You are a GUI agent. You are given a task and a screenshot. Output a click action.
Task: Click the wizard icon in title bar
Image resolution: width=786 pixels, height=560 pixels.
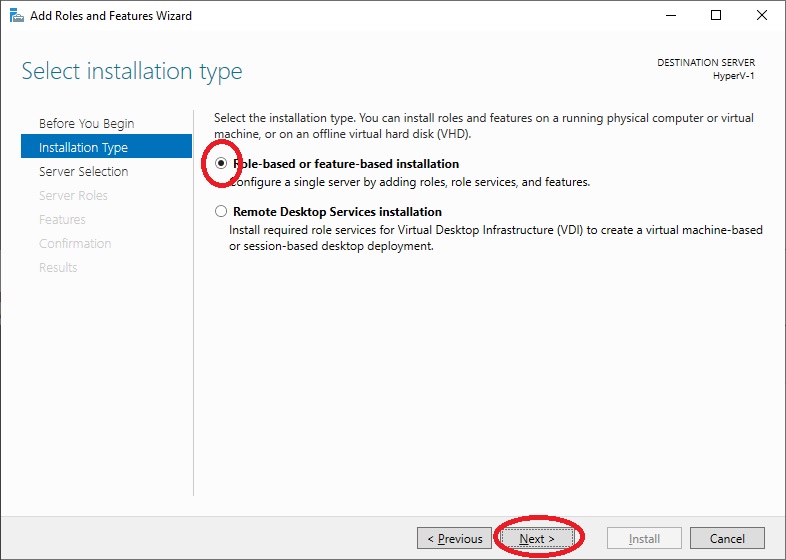17,16
